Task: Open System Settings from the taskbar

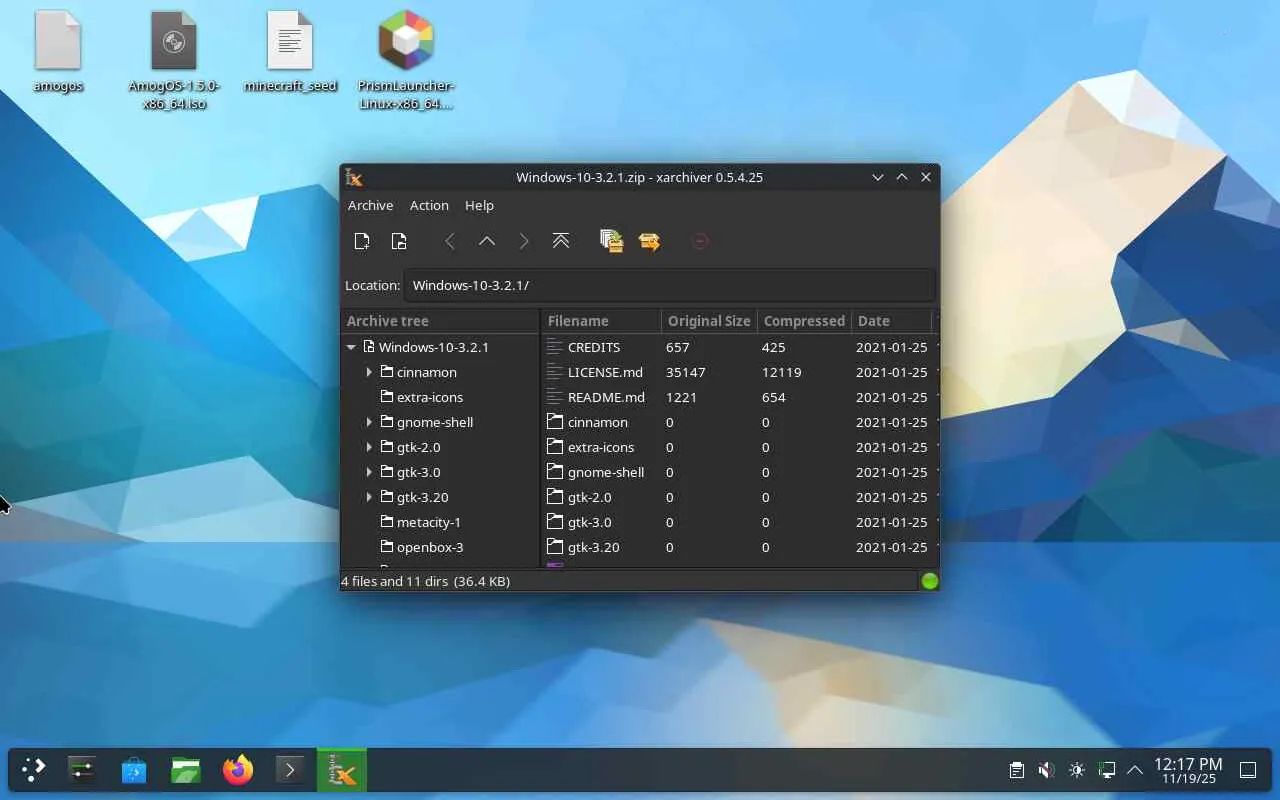Action: coord(82,770)
